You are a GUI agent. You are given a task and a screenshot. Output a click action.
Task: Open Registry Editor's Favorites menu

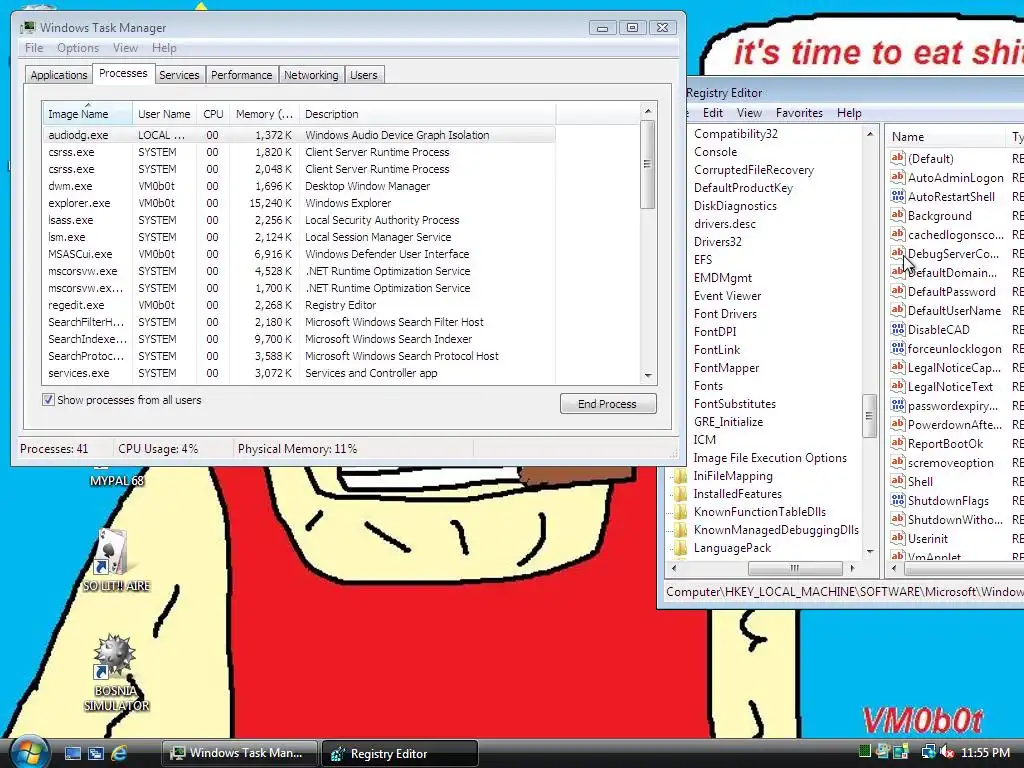pos(799,113)
